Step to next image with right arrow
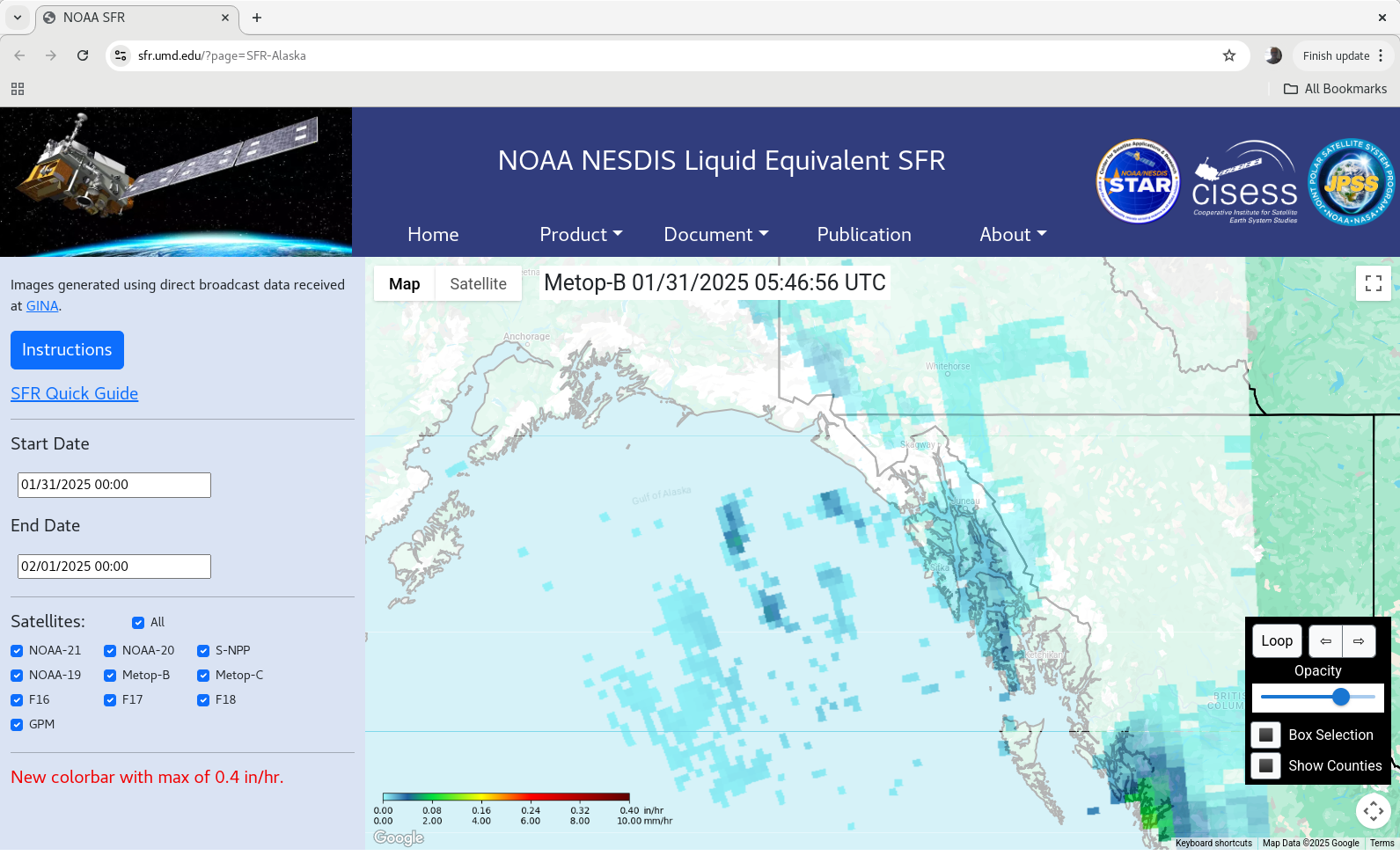The image size is (1400, 863). coord(1359,641)
